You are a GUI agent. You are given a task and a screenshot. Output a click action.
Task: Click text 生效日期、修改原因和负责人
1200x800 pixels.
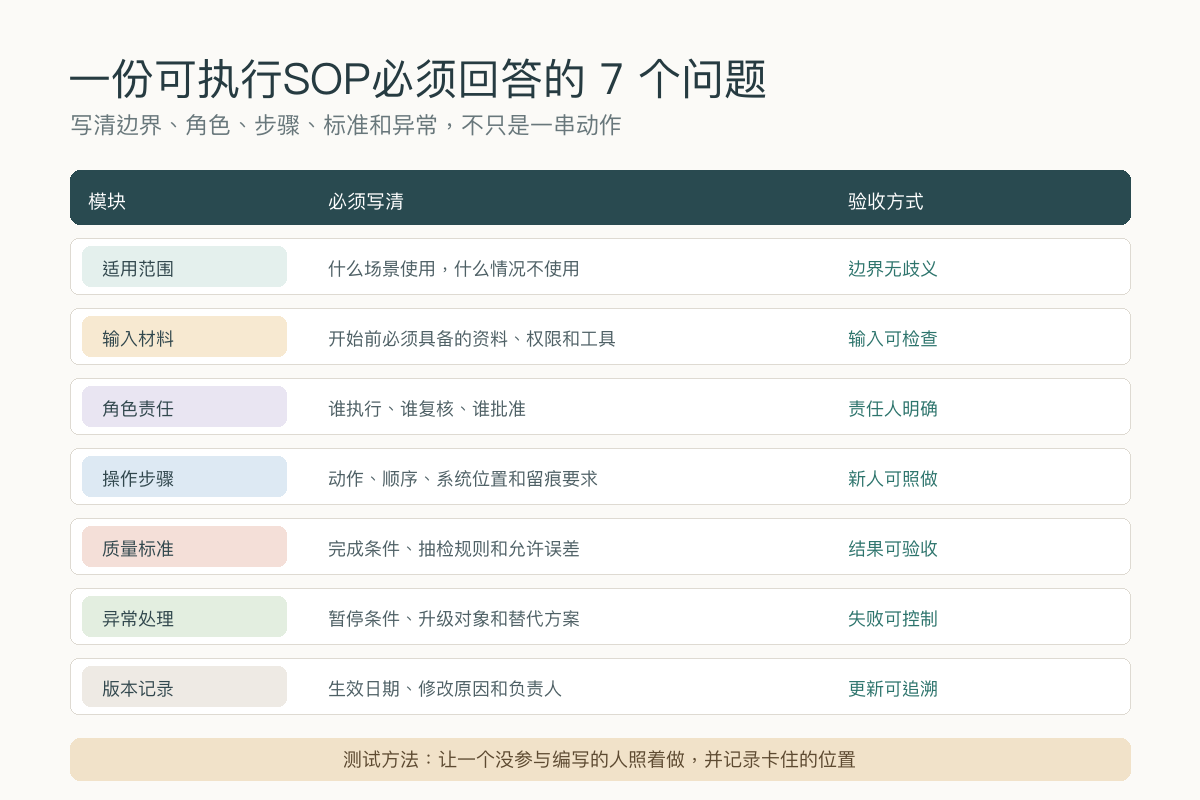click(445, 688)
